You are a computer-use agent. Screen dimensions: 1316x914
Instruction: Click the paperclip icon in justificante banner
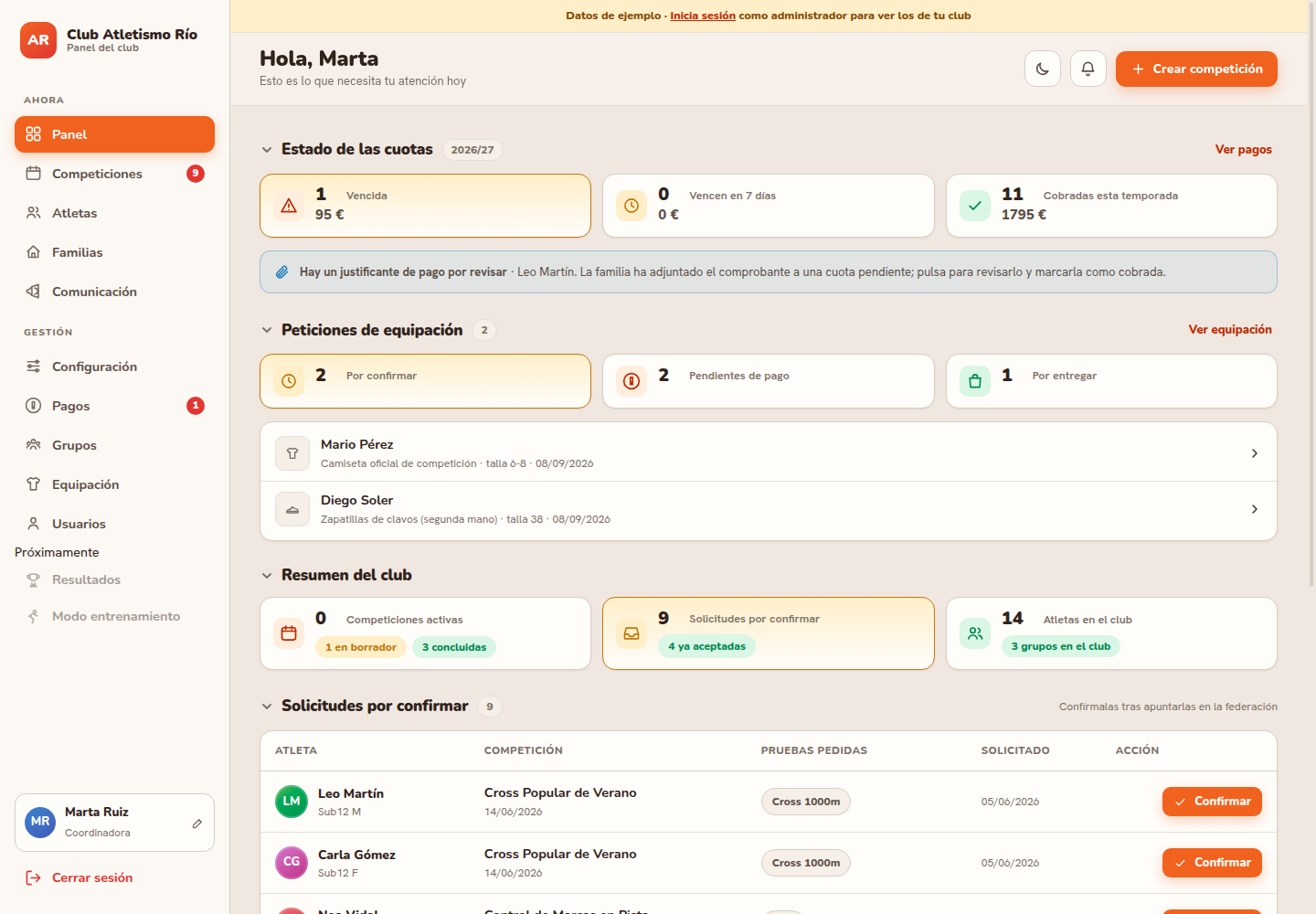pyautogui.click(x=282, y=272)
